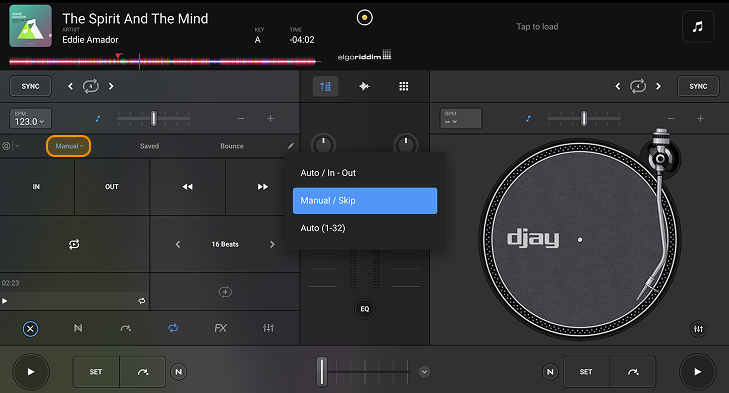Open the FX panel on left deck

point(220,328)
